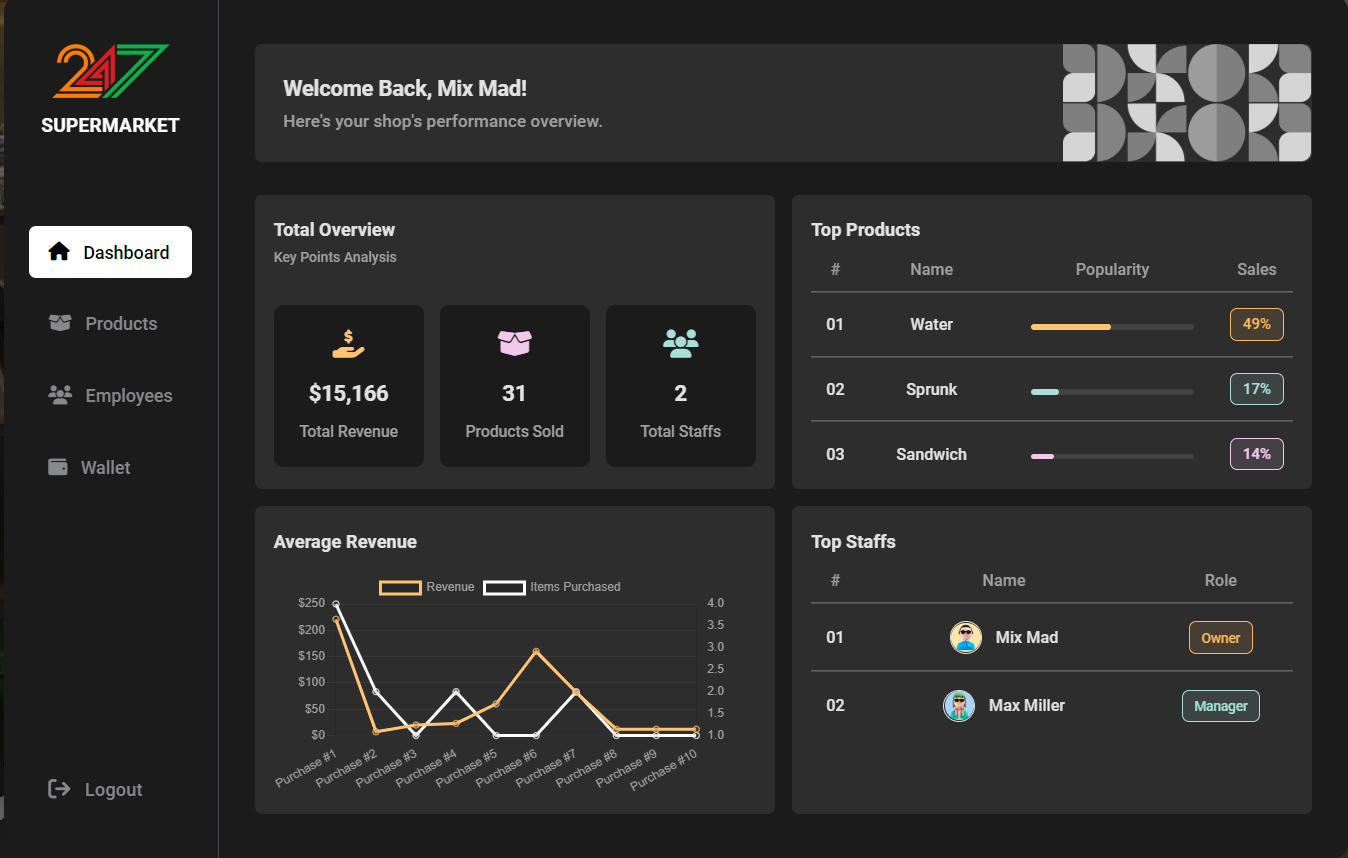Click the Owner role badge
Viewport: 1348px width, 858px height.
point(1221,638)
